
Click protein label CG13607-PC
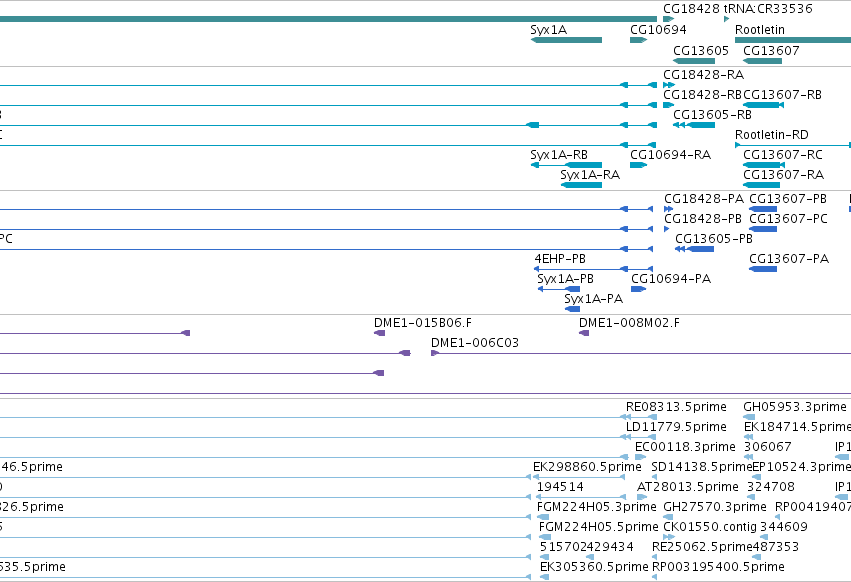click(x=788, y=219)
